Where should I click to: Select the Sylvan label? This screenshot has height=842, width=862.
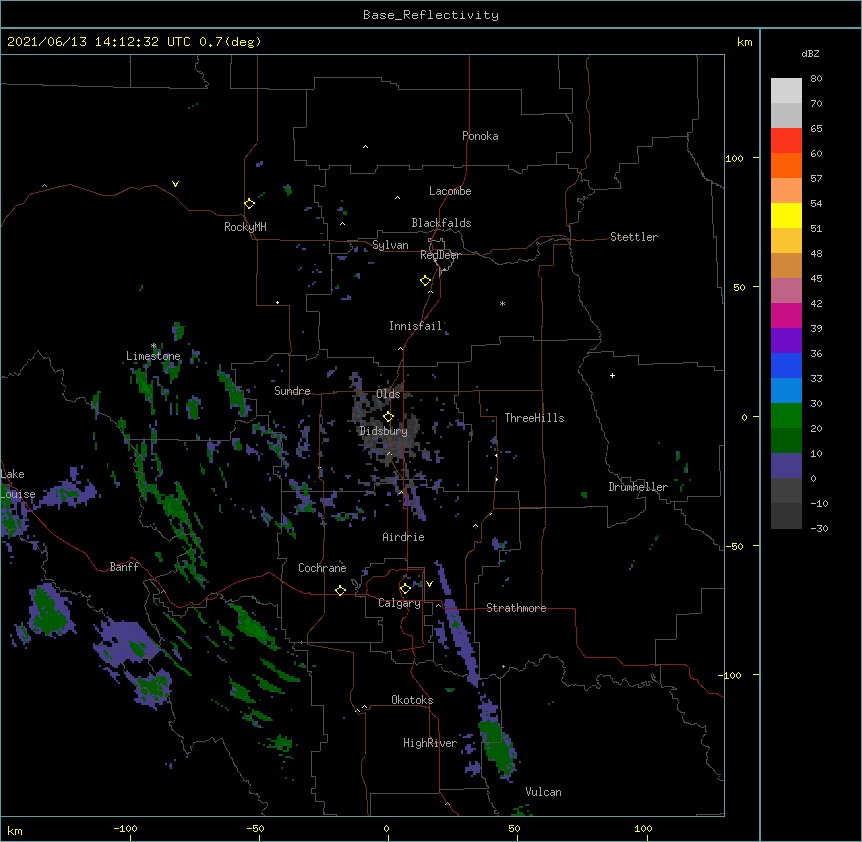[390, 245]
